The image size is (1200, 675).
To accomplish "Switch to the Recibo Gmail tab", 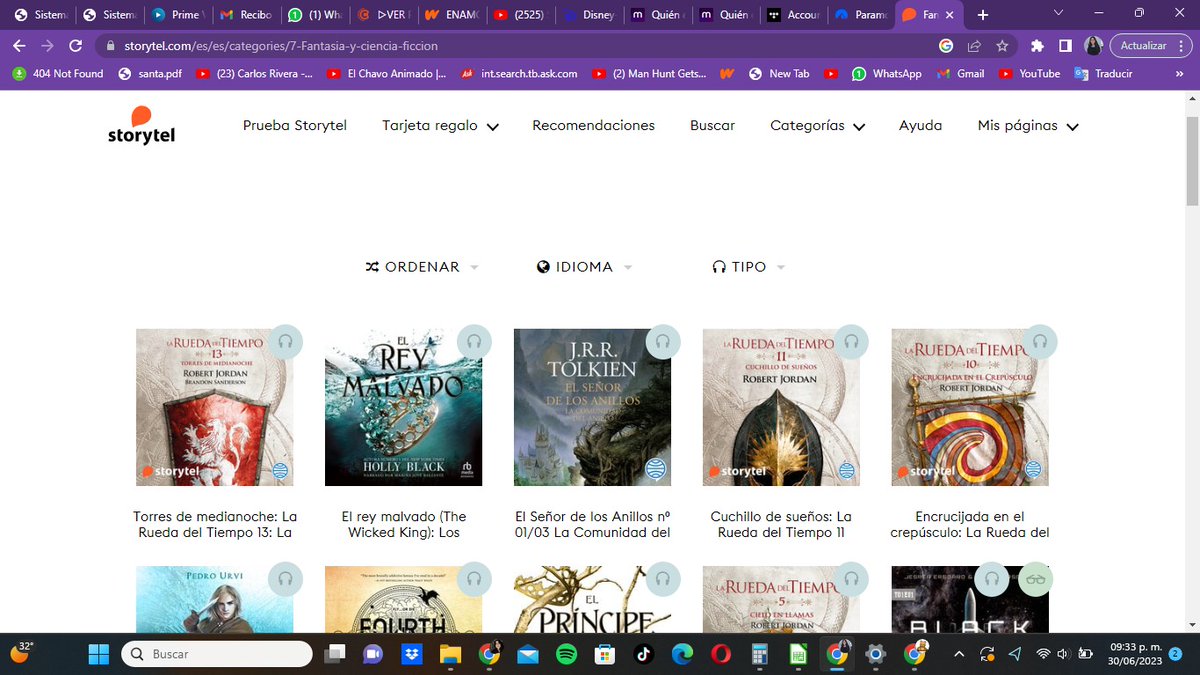I will pyautogui.click(x=245, y=15).
